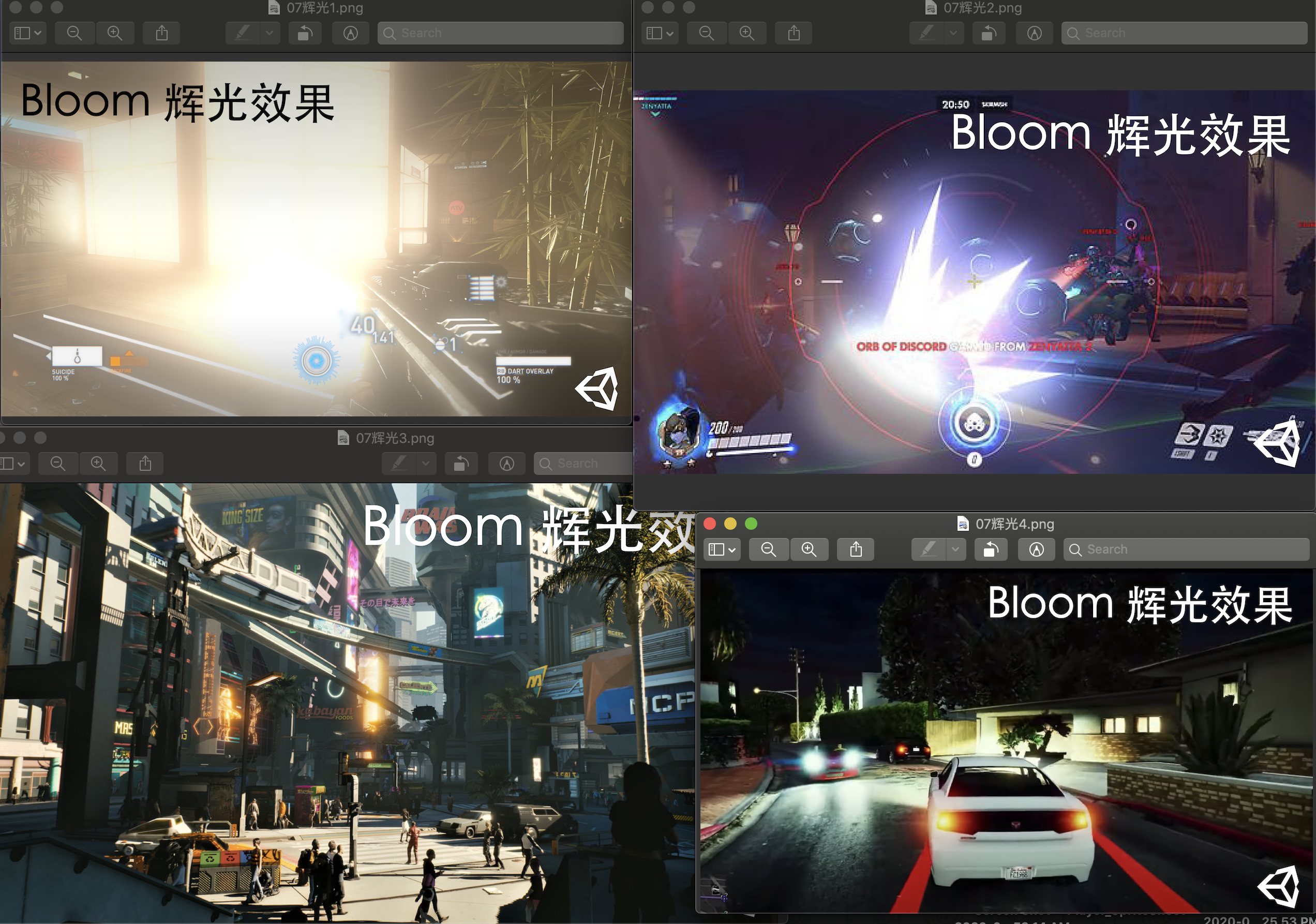This screenshot has height=924, width=1316.
Task: Click the 07辉光1.png window title
Action: click(324, 7)
